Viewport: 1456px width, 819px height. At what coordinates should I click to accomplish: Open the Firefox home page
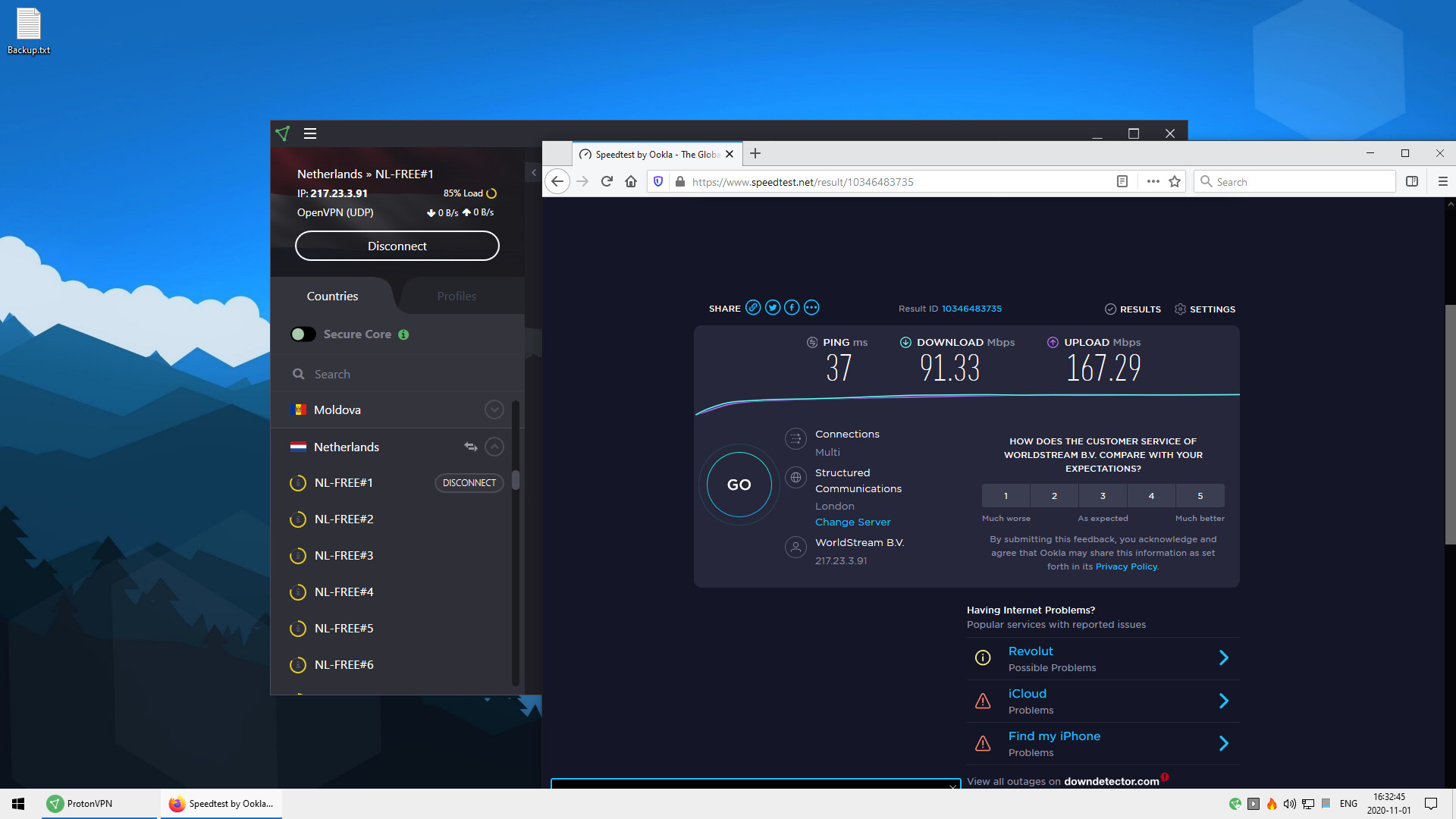click(x=631, y=181)
